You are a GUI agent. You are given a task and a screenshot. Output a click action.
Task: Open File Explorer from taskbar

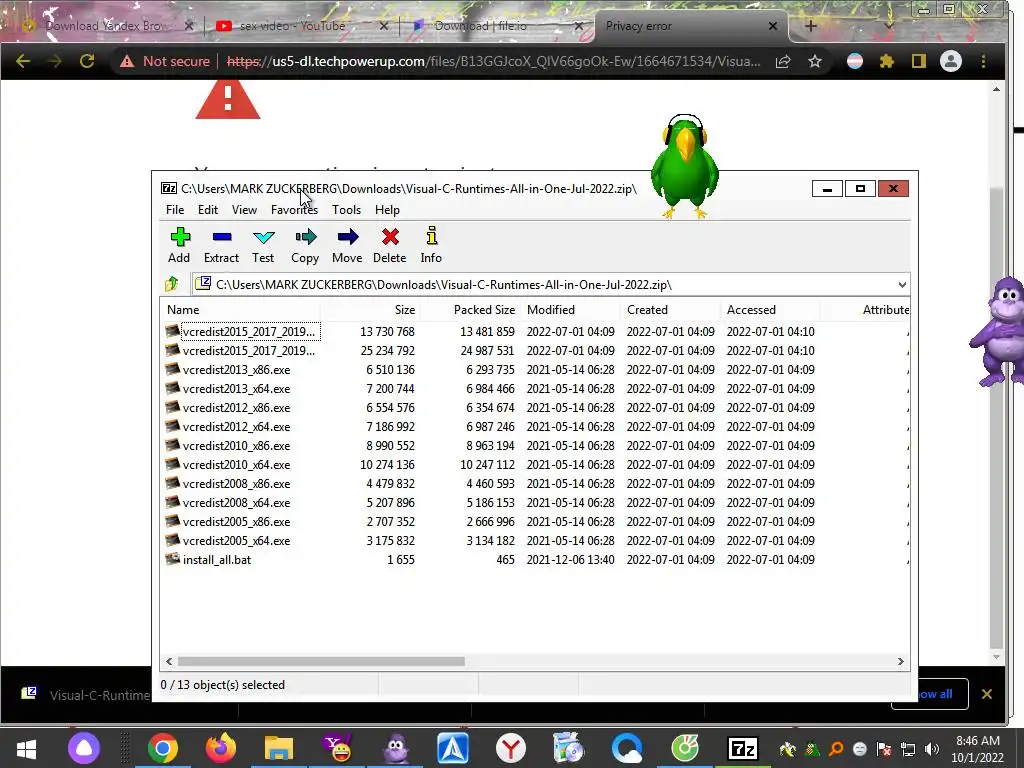tap(279, 748)
